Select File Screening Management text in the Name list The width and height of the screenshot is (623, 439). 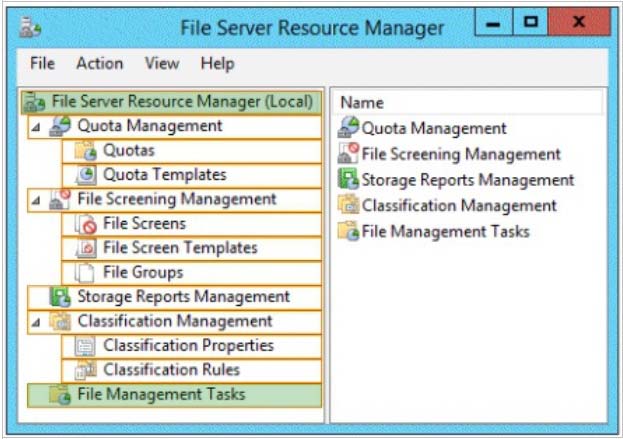tap(461, 154)
